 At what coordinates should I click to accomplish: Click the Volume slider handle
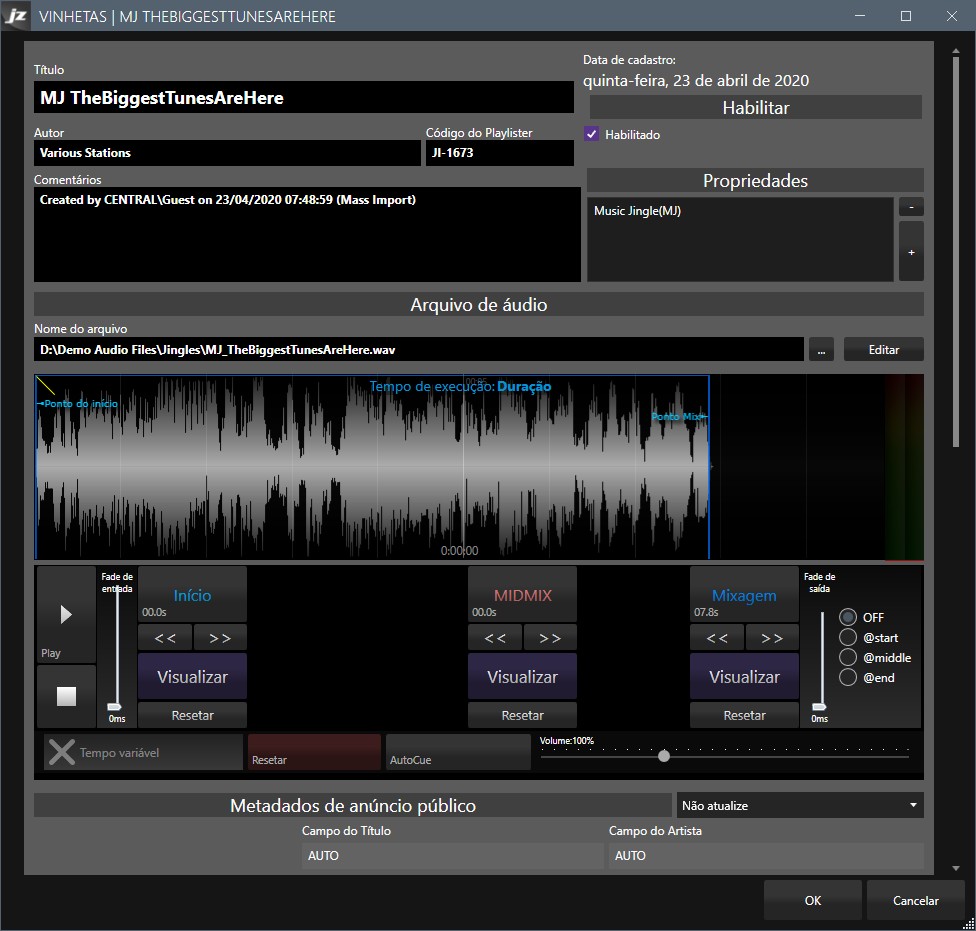tap(664, 756)
